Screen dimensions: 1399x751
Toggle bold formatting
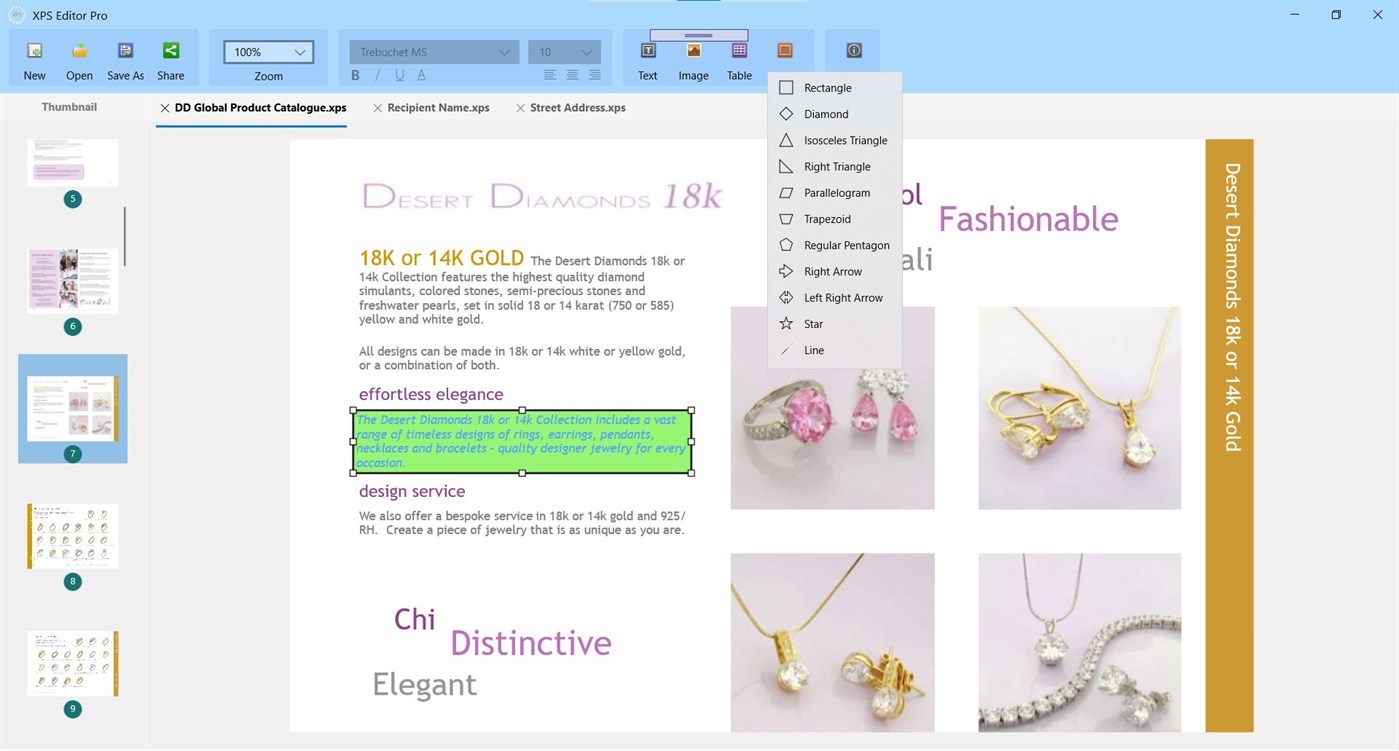tap(355, 74)
